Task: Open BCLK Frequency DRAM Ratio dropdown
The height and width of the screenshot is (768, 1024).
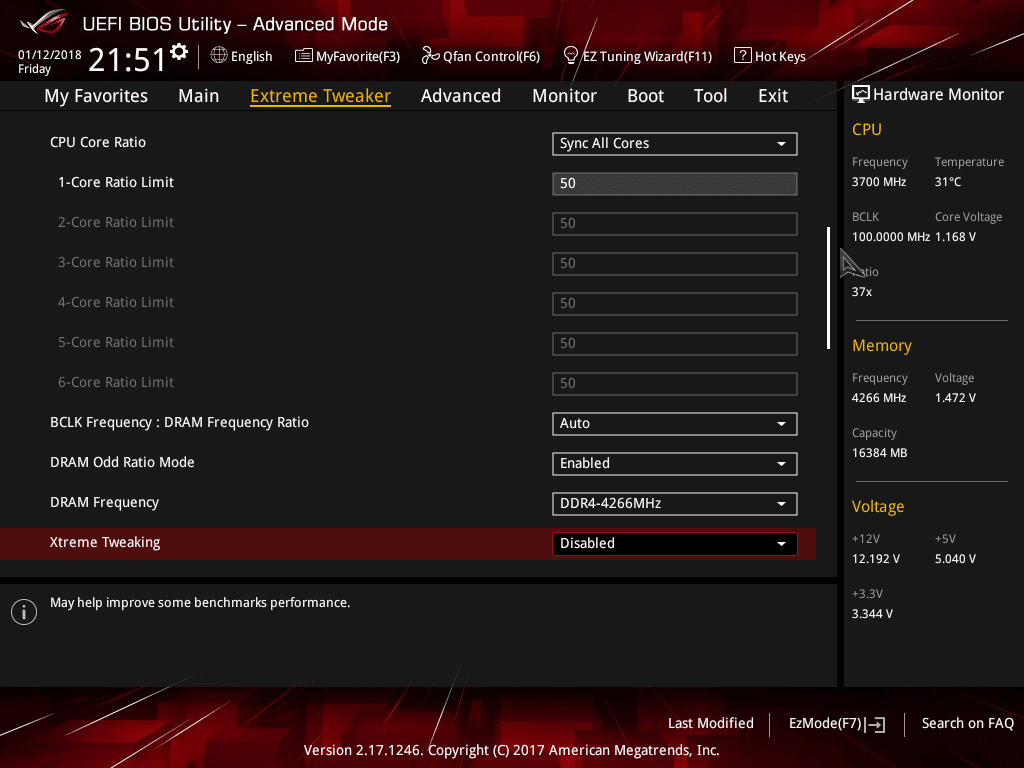Action: [x=675, y=424]
